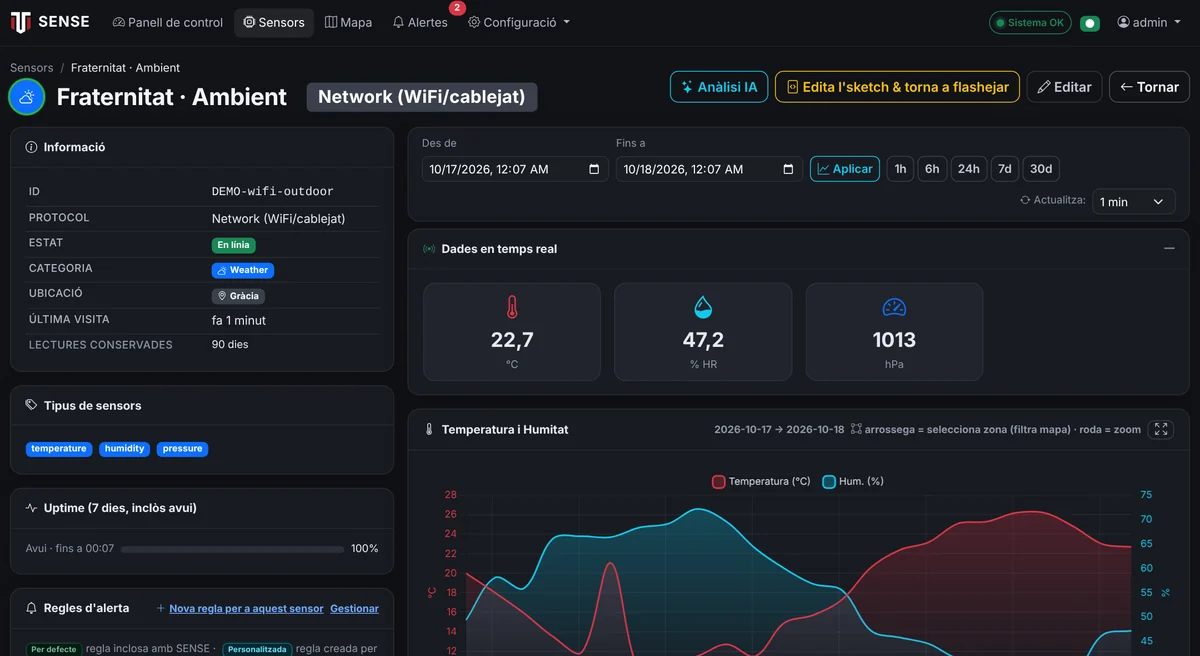The image size is (1200, 656).
Task: Toggle the green switch next to Sistema OK
Action: coord(1090,23)
